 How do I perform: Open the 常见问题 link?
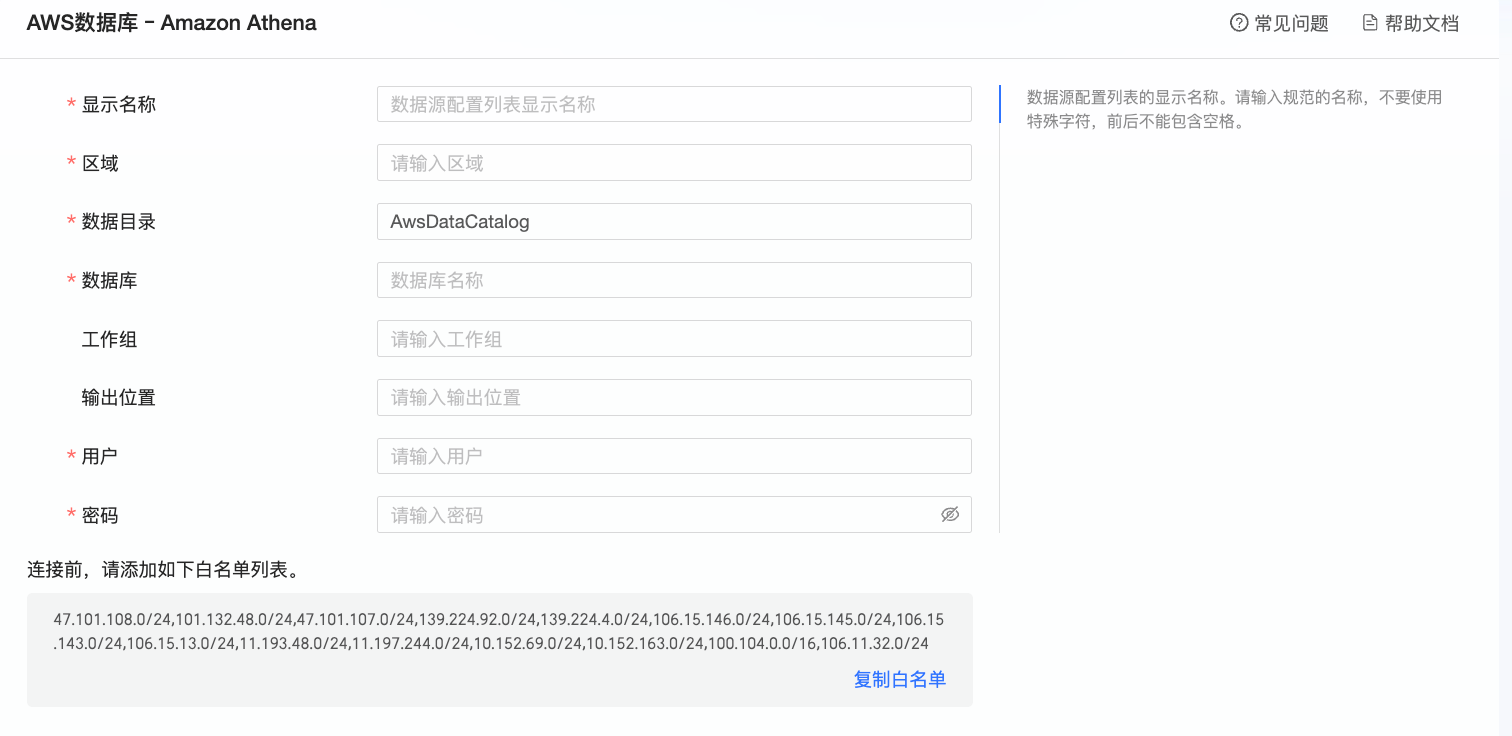[1279, 23]
